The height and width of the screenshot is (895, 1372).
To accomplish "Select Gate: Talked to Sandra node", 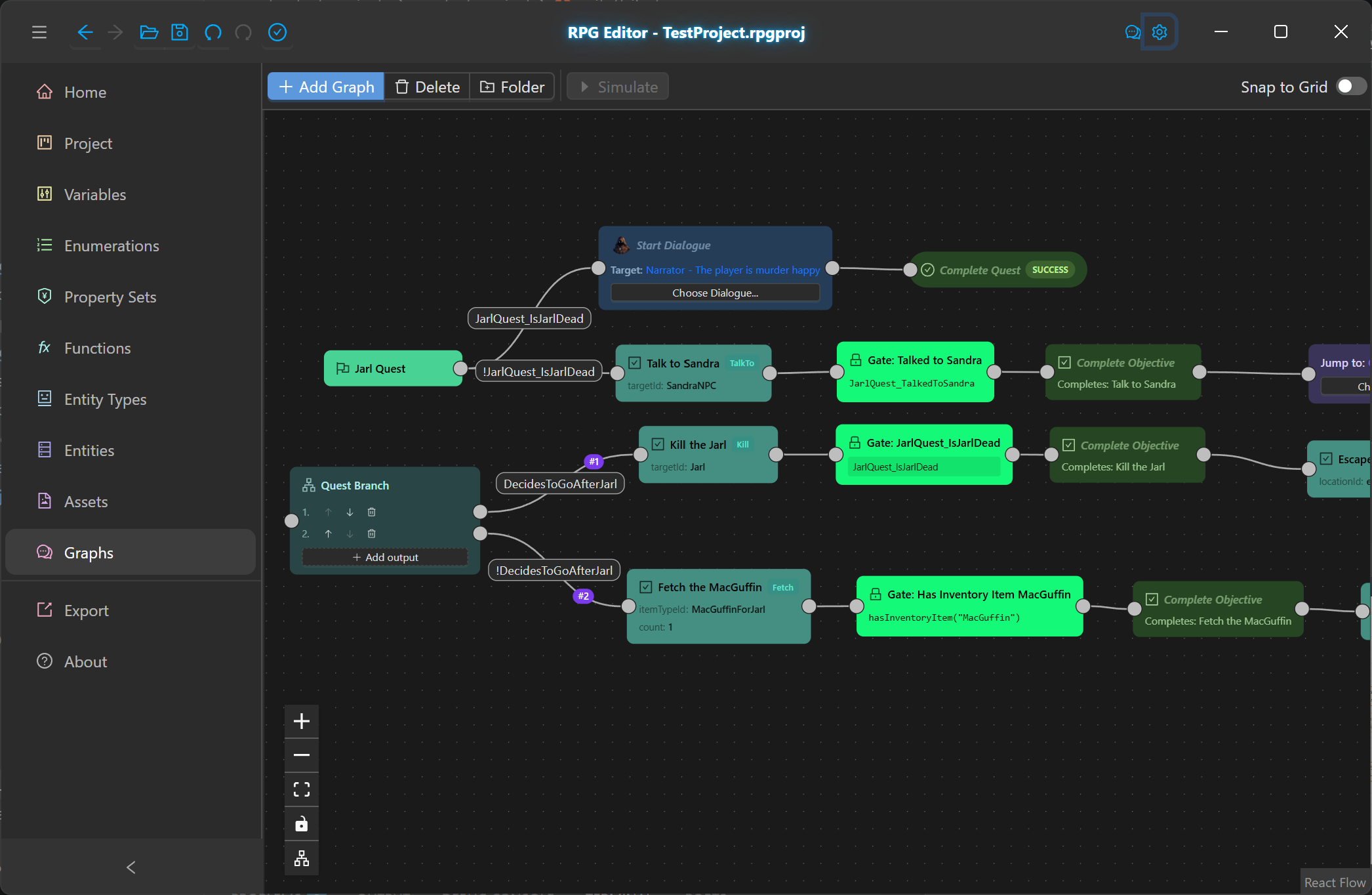I will (916, 371).
